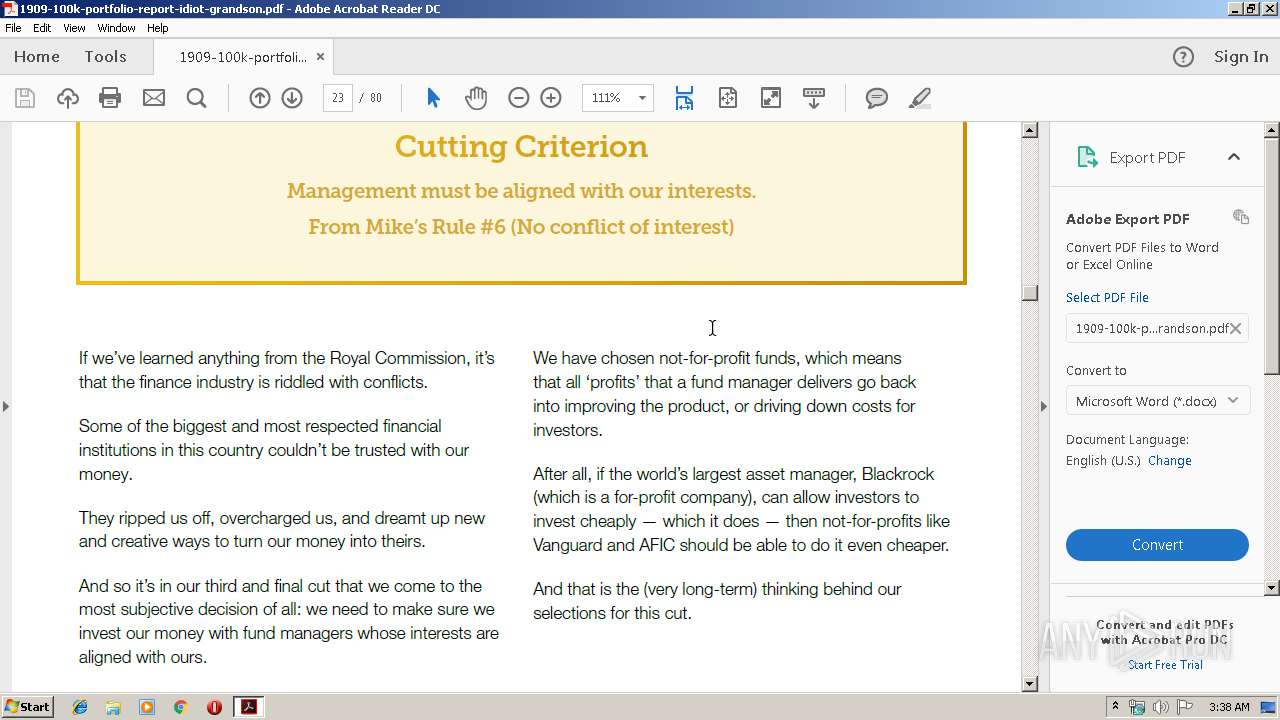Open the Window menu

pyautogui.click(x=116, y=28)
